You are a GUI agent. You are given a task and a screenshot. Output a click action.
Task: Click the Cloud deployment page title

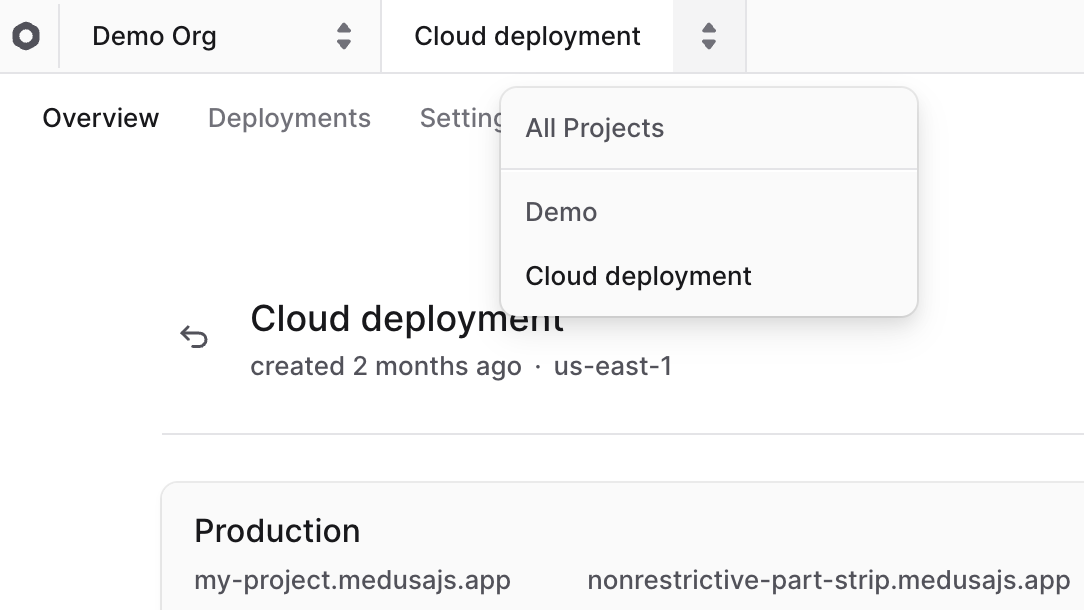click(x=406, y=319)
